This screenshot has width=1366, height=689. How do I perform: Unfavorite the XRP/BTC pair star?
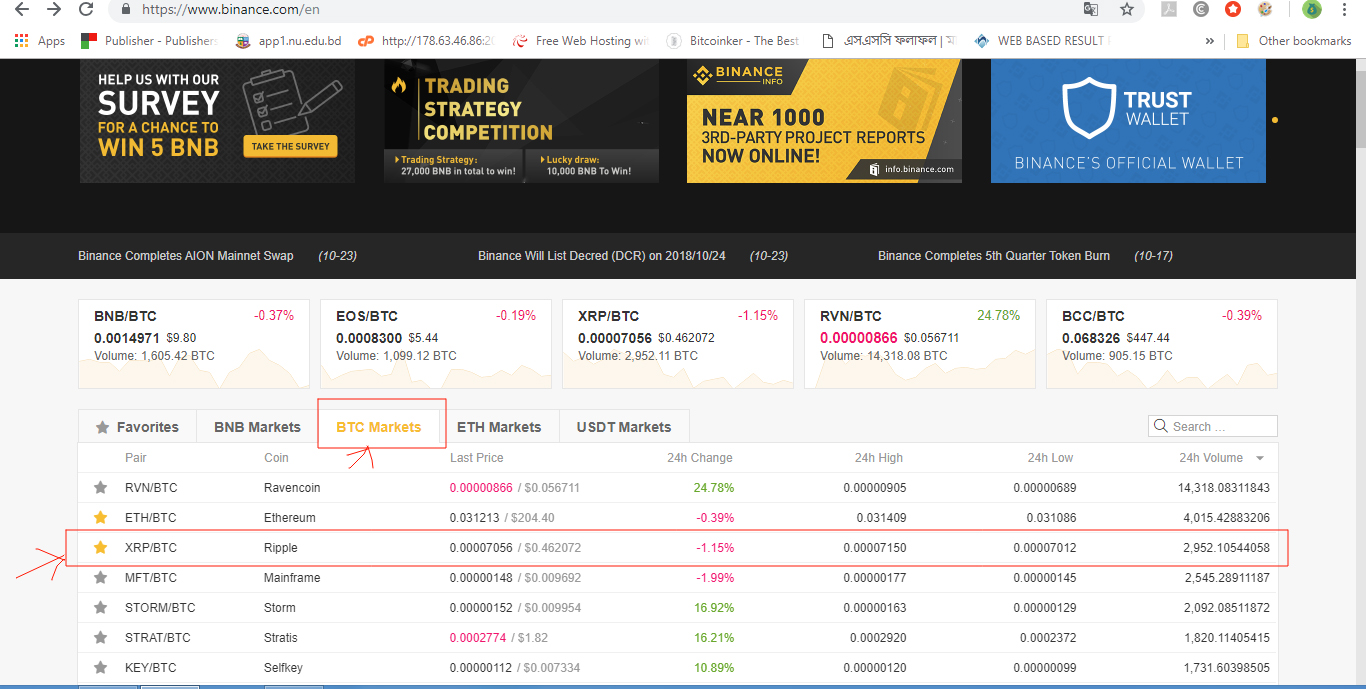point(100,548)
